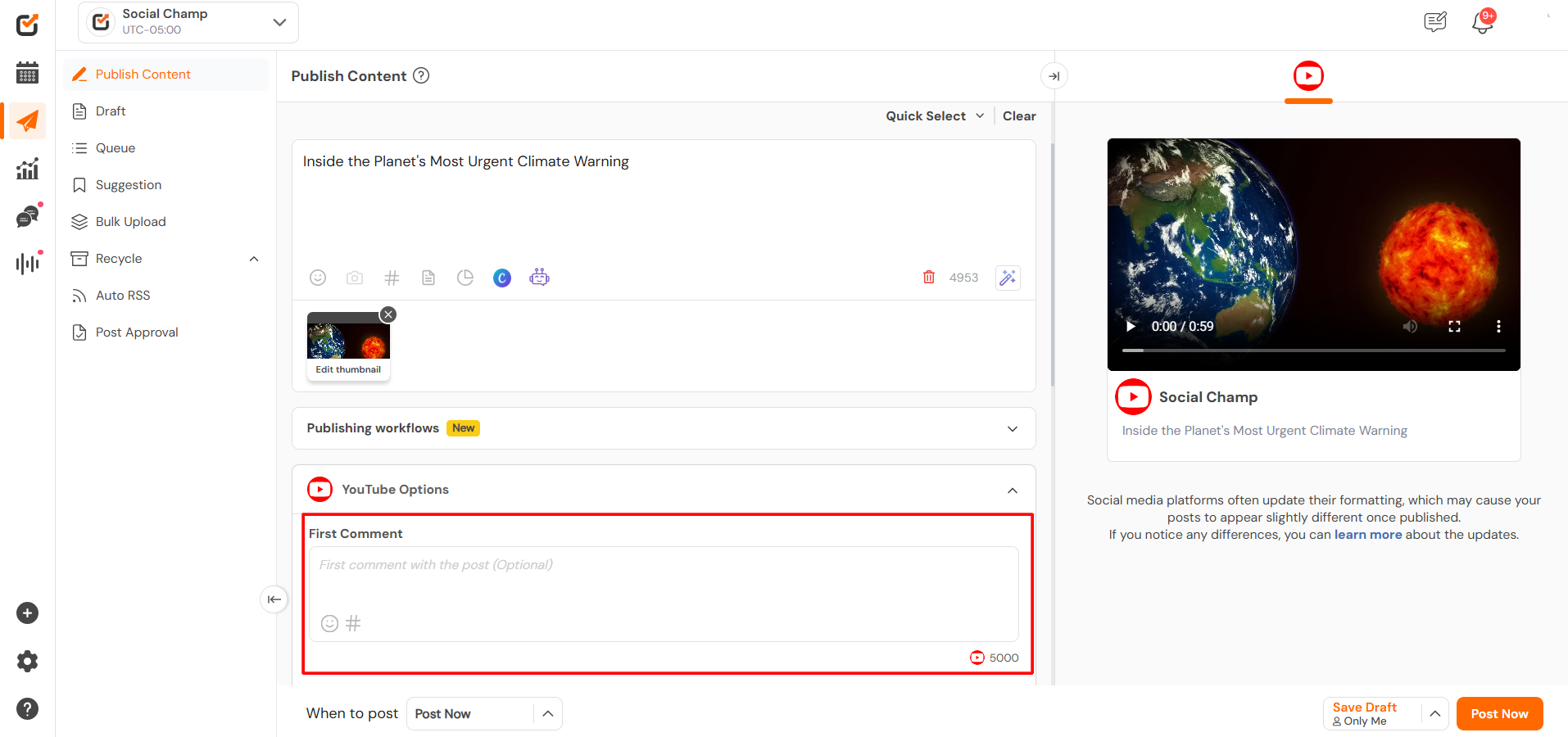Go to Bulk Upload in side menu
This screenshot has height=737, width=1568.
[130, 222]
